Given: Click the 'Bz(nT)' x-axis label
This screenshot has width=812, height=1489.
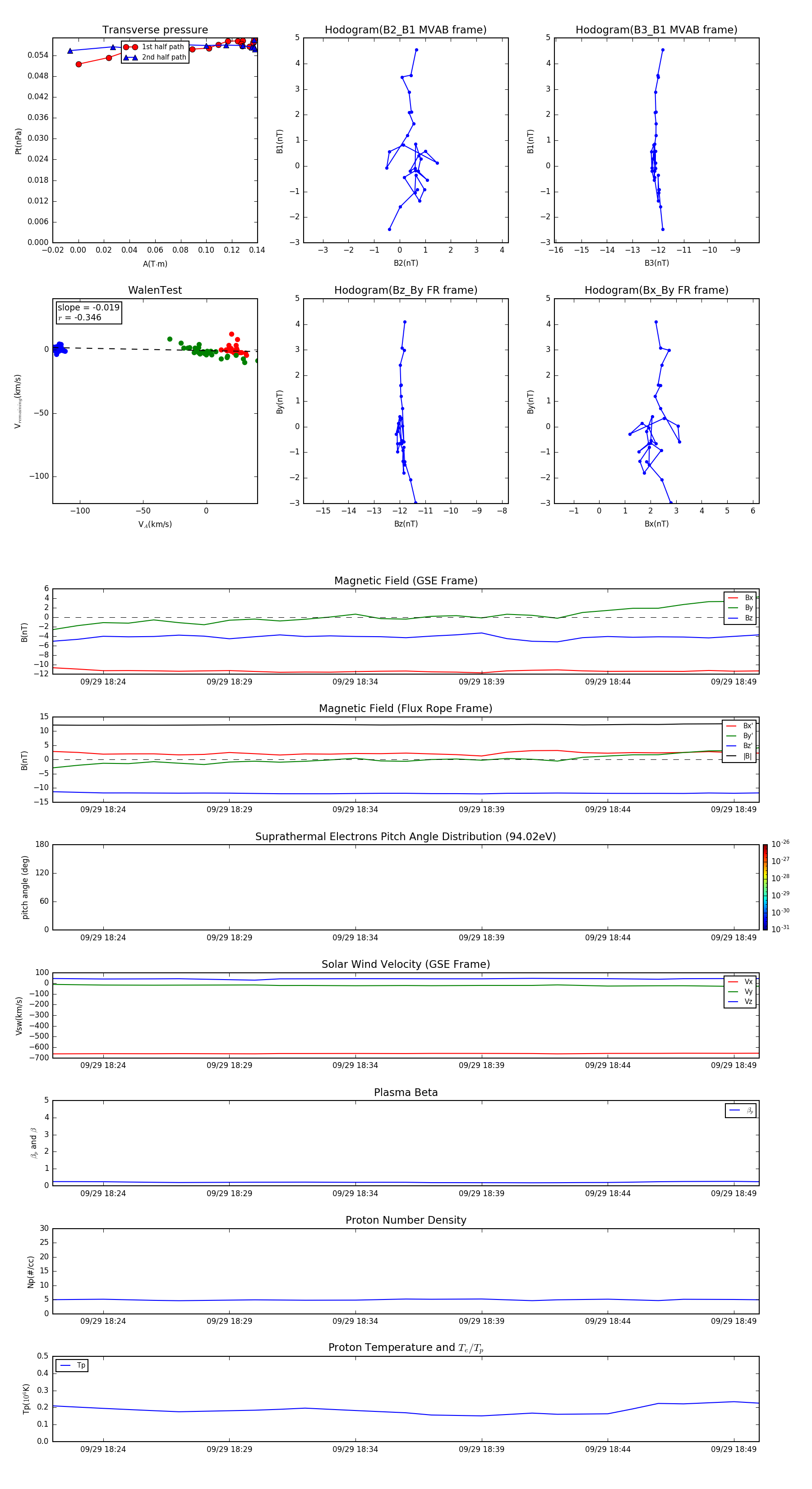Looking at the screenshot, I should 406,524.
